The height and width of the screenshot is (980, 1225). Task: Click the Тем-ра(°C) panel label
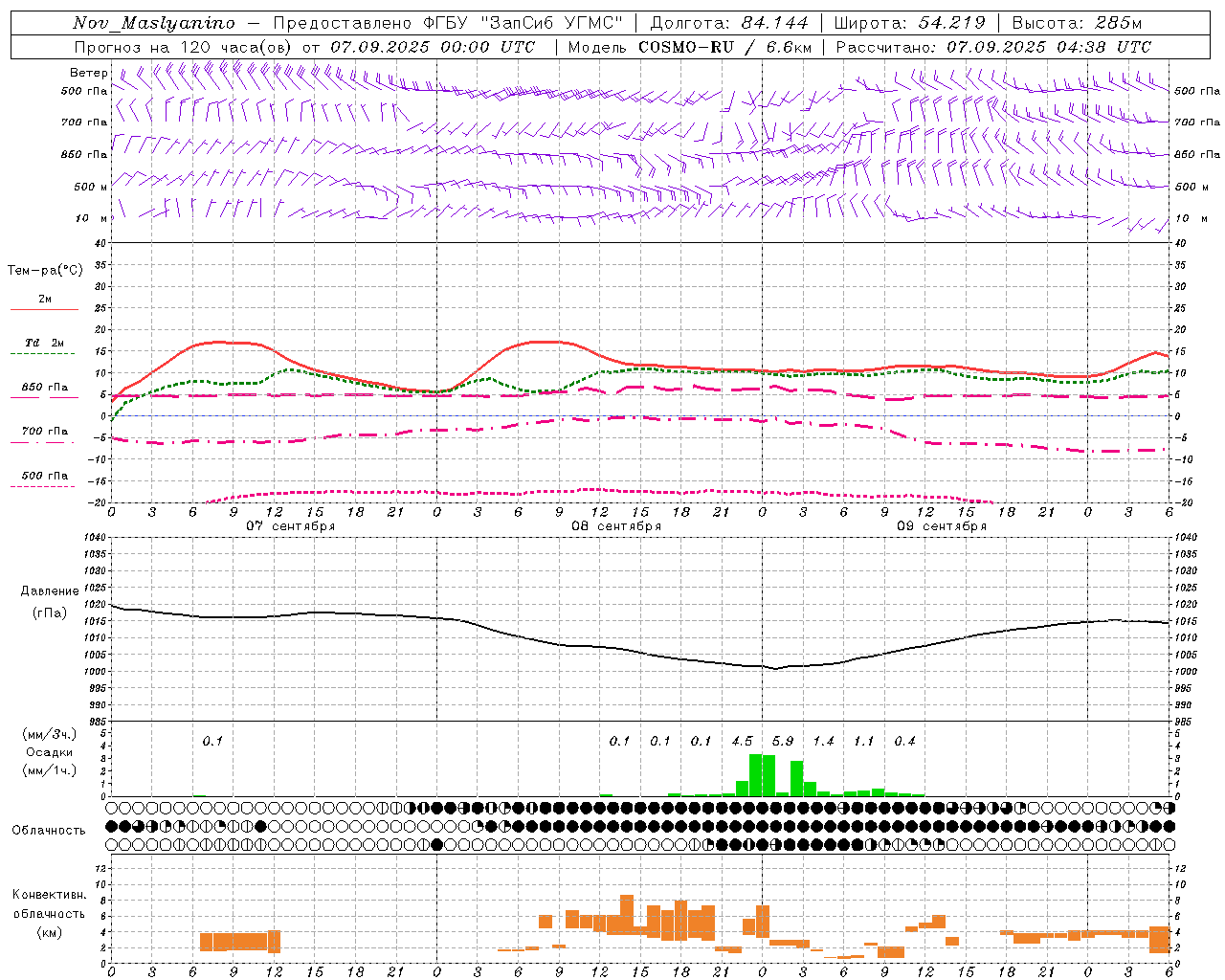[45, 270]
